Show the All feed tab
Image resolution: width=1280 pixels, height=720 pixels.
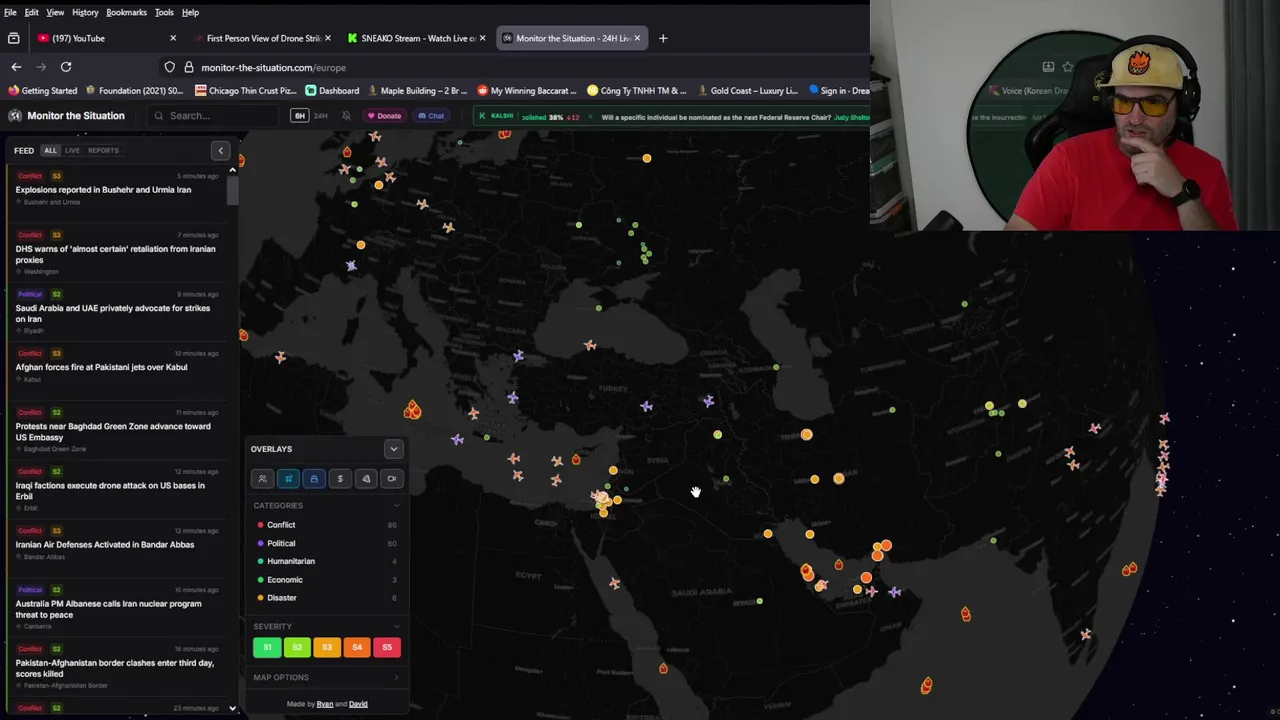point(50,150)
